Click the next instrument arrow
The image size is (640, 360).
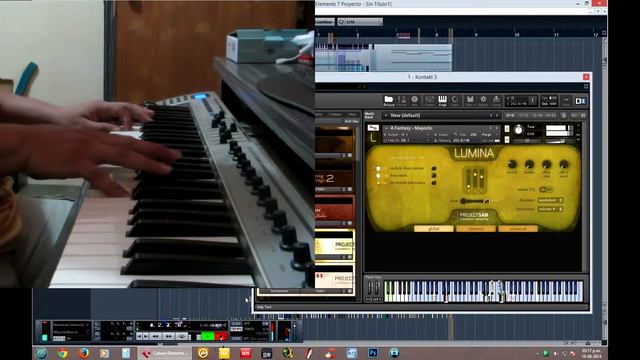pyautogui.click(x=497, y=128)
